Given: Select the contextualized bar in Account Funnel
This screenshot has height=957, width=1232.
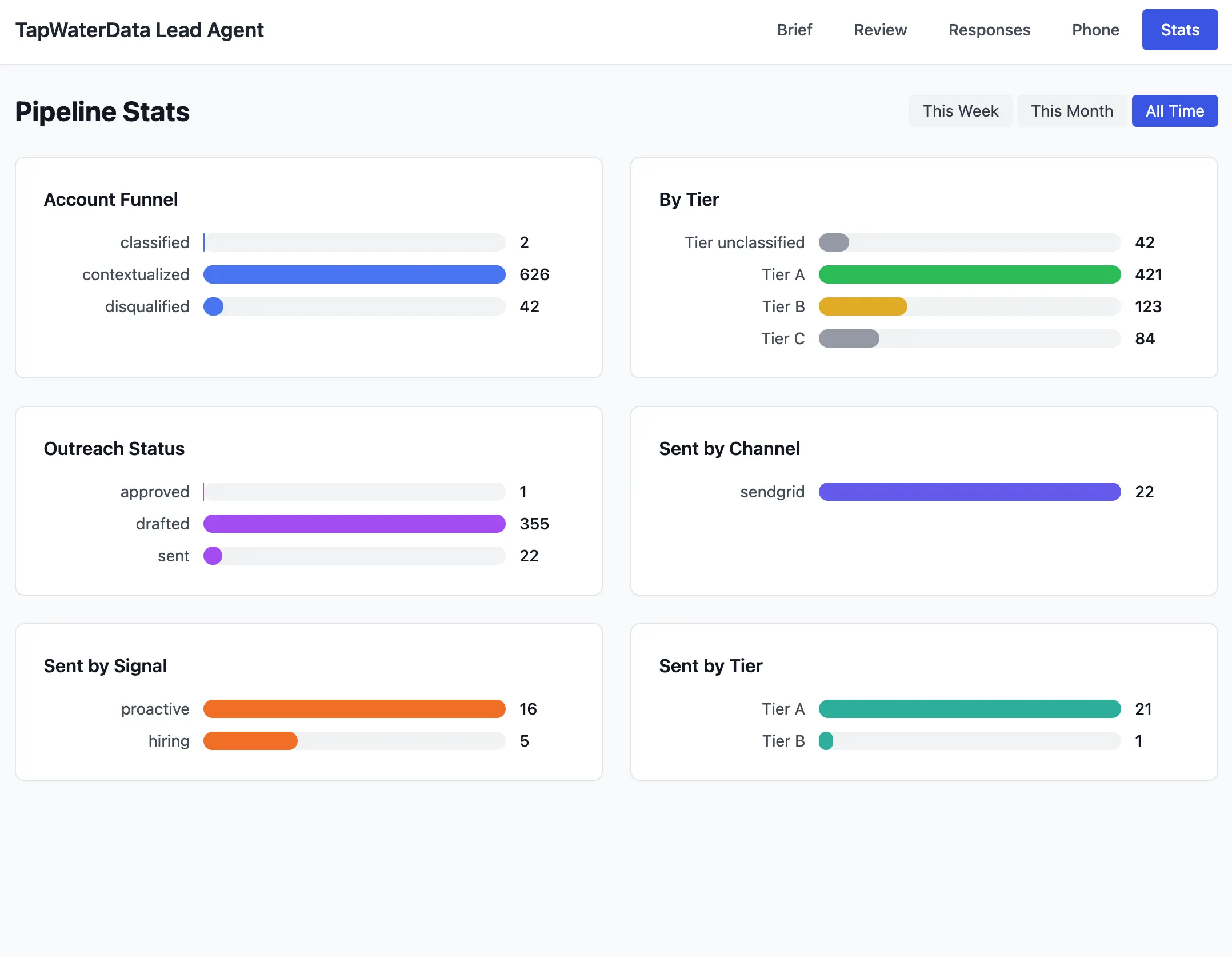Looking at the screenshot, I should point(354,274).
